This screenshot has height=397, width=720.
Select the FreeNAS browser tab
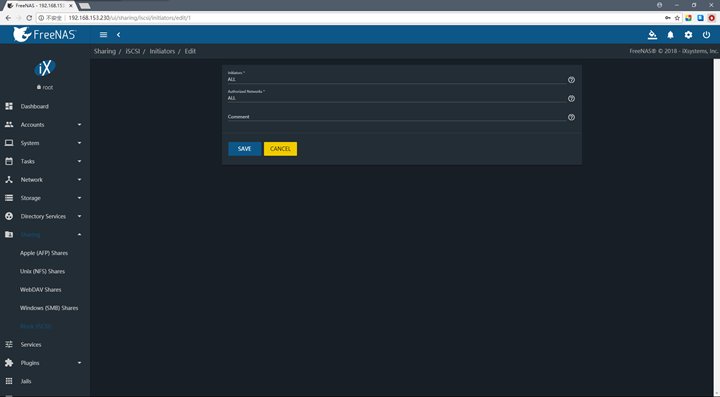pos(39,6)
